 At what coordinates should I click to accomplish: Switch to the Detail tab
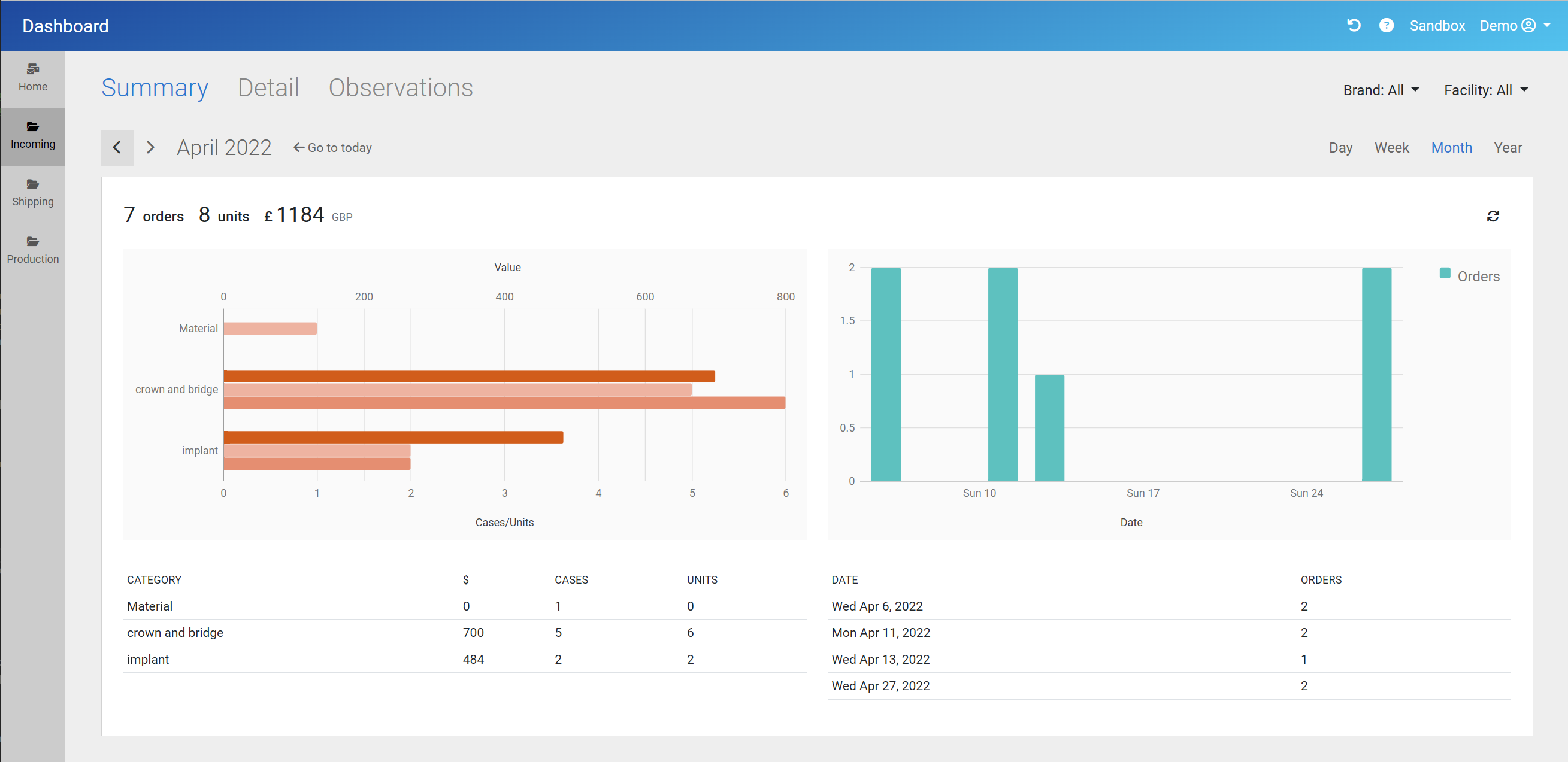pyautogui.click(x=268, y=88)
